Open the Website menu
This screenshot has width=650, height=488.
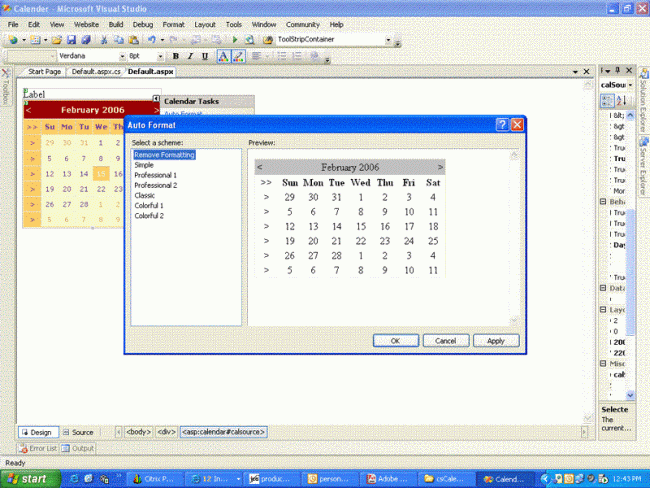[86, 24]
